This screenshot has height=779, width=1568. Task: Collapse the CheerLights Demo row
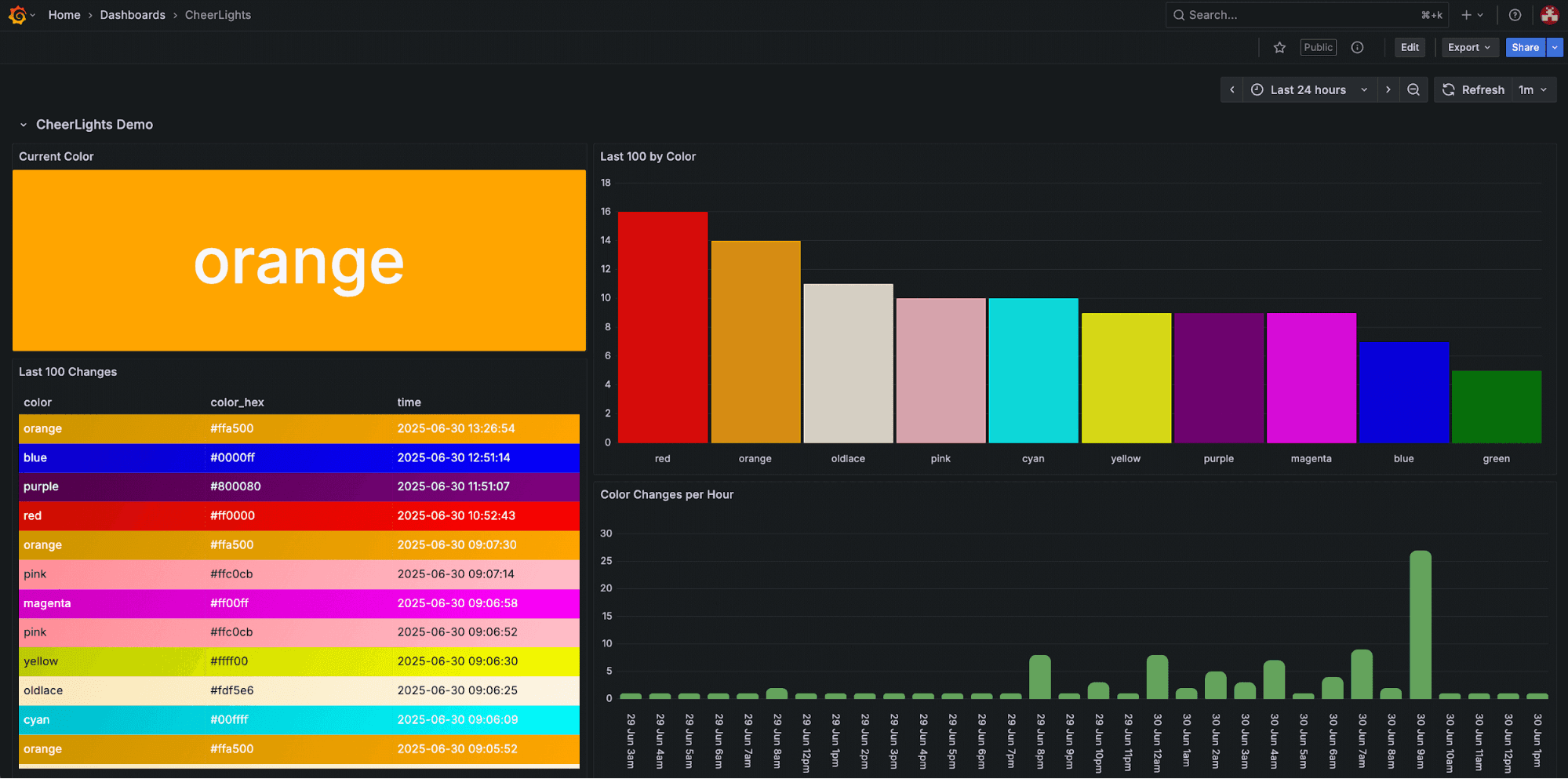(21, 124)
